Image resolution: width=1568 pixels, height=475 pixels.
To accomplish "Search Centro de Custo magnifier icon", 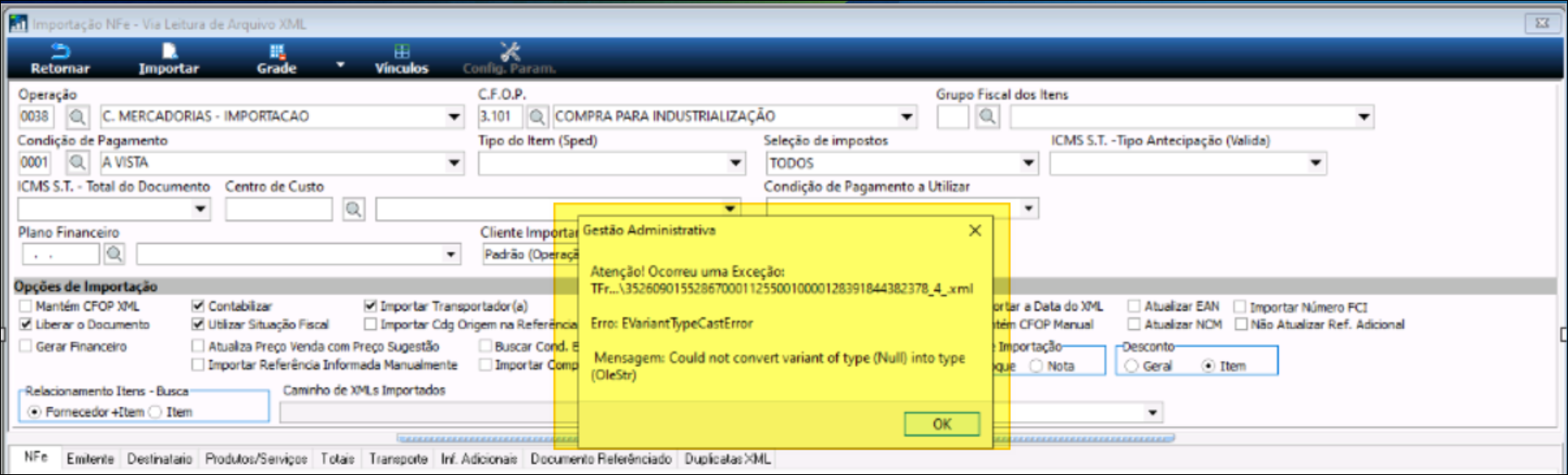I will pyautogui.click(x=354, y=208).
